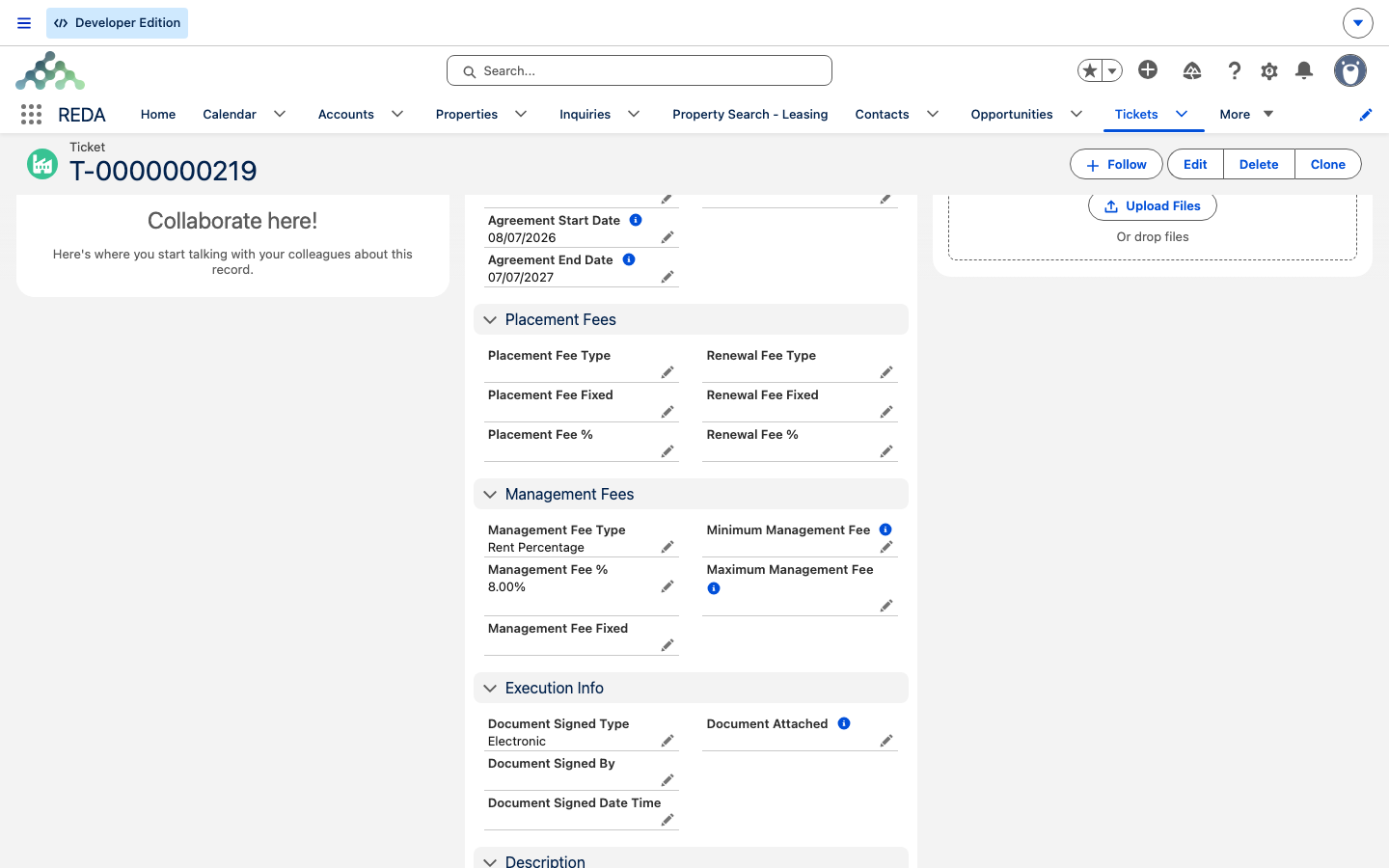
Task: Go to the Home tab
Action: [158, 114]
